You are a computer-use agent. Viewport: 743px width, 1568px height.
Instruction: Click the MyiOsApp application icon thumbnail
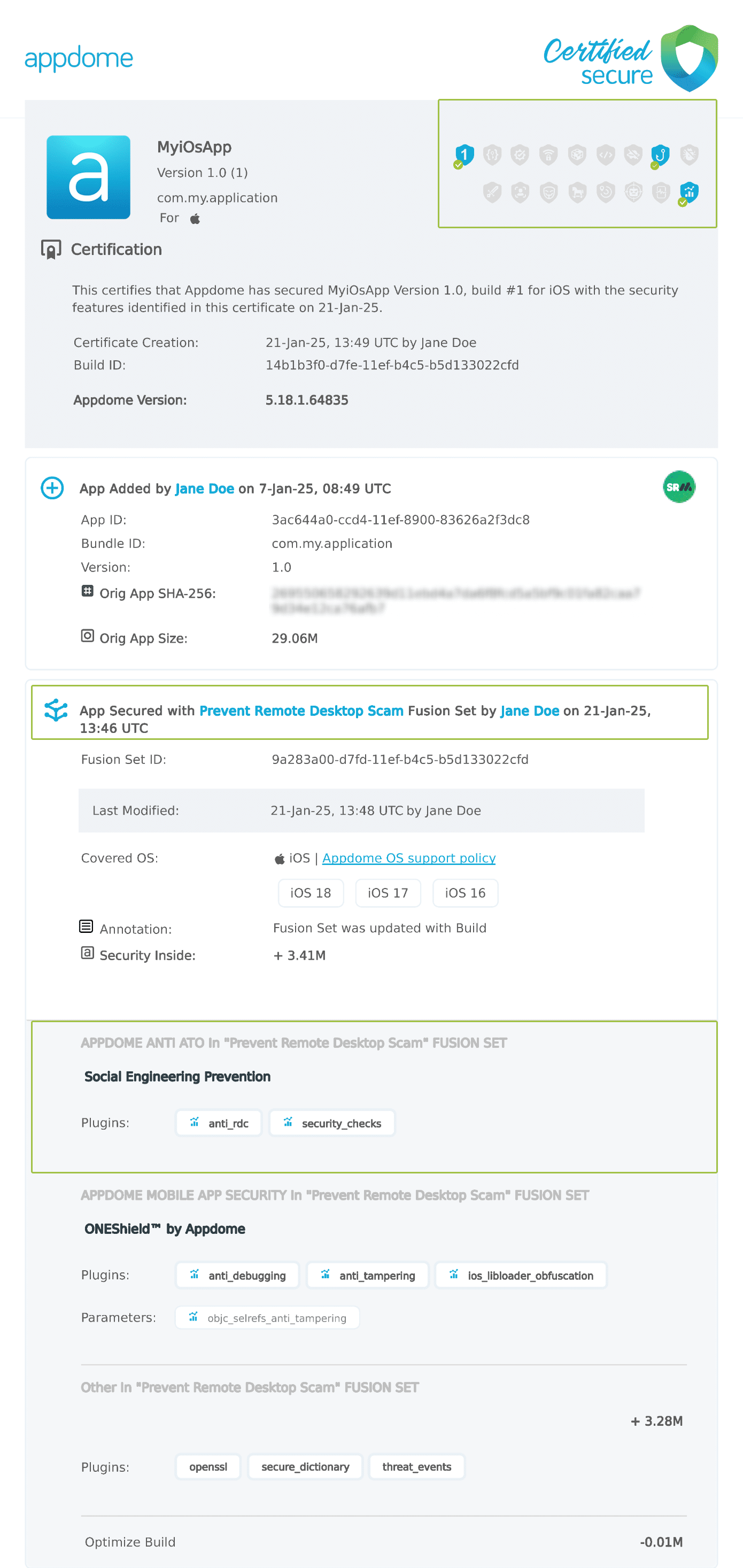[x=89, y=177]
